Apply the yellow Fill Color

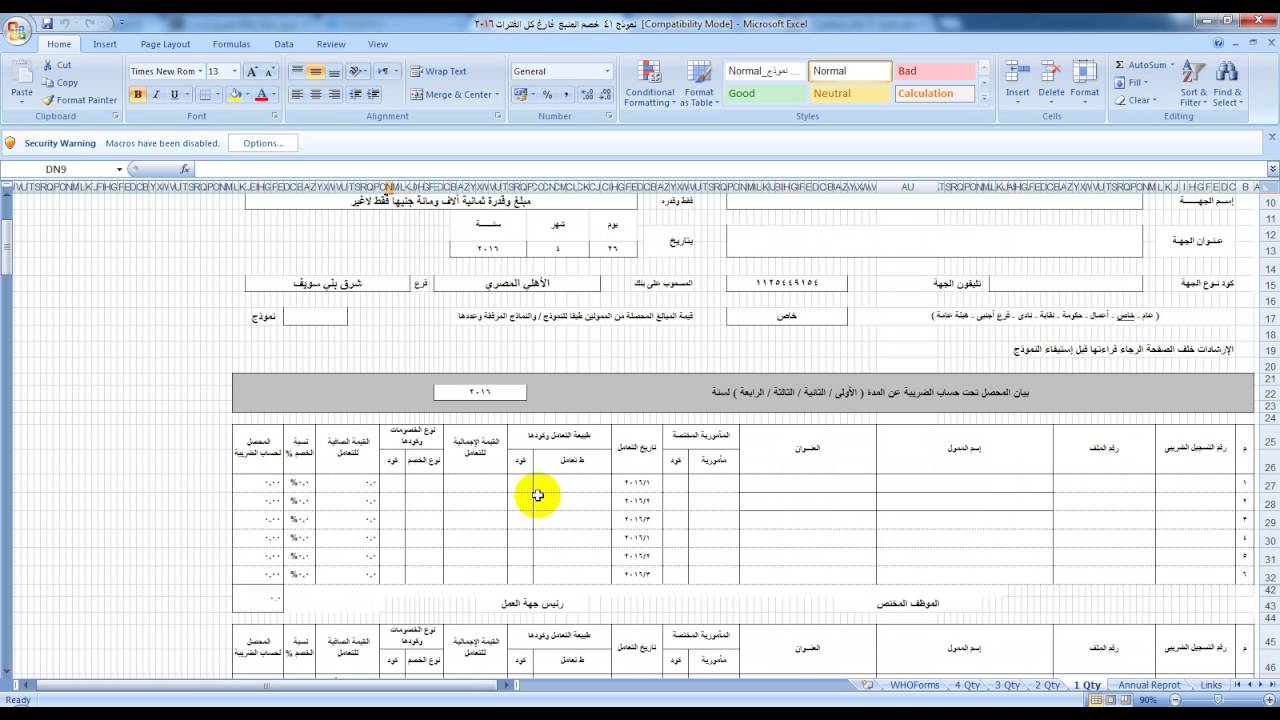click(235, 95)
